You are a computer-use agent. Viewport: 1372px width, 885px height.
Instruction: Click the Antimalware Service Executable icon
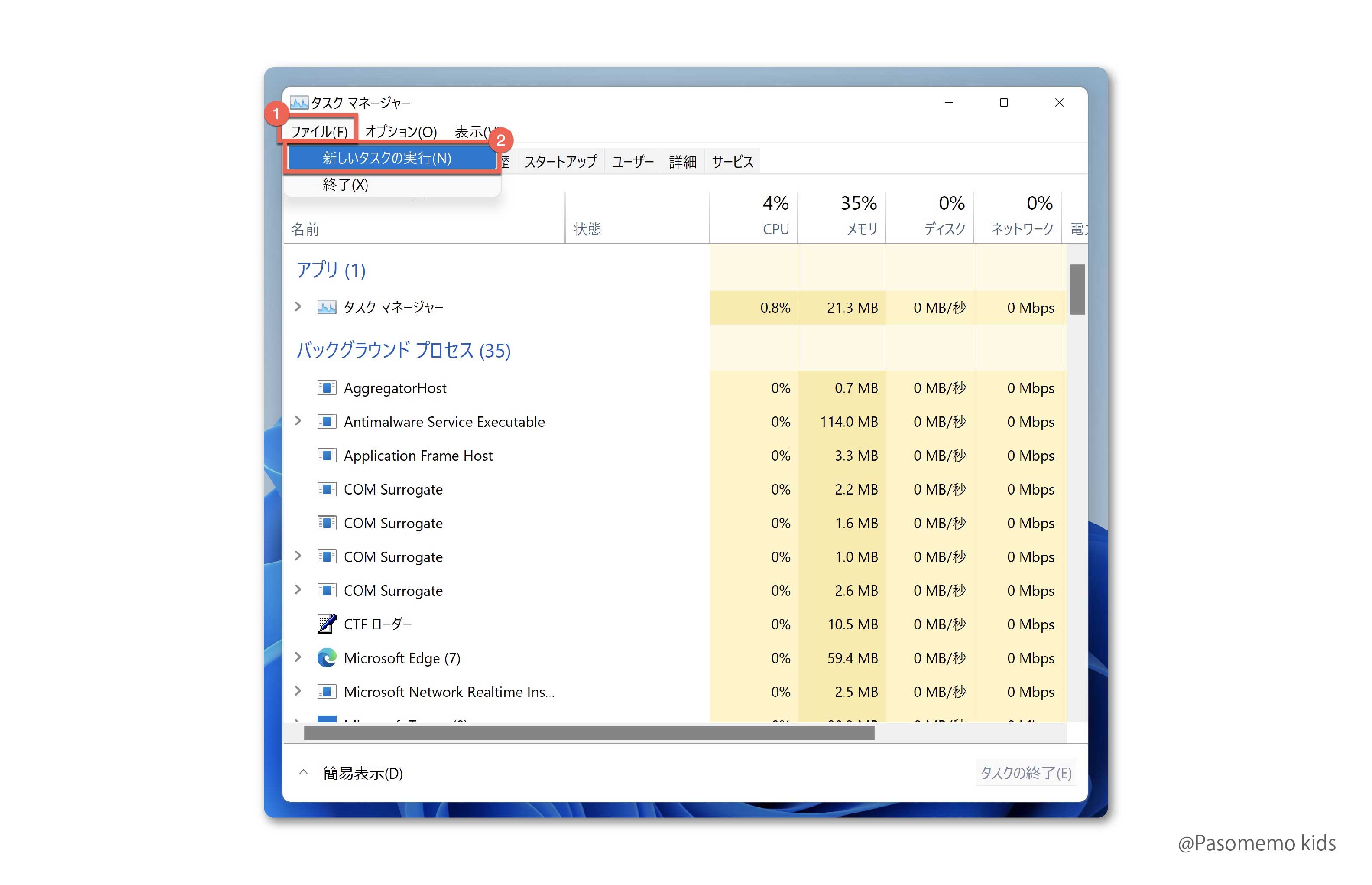pyautogui.click(x=327, y=422)
